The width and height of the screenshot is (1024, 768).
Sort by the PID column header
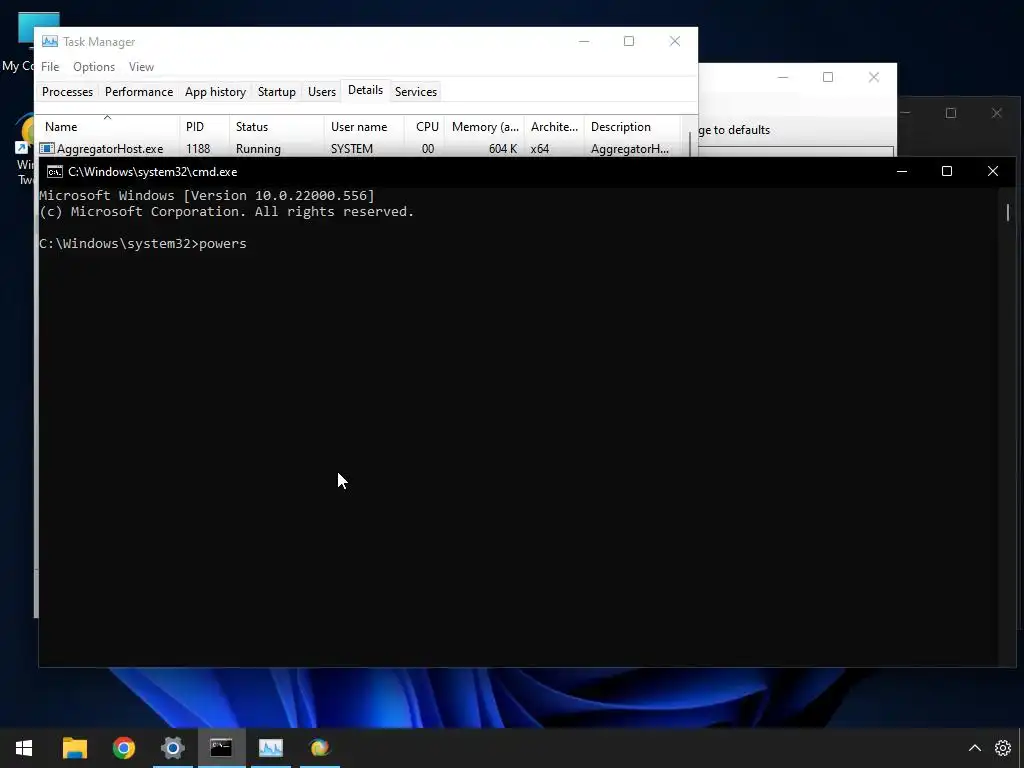point(204,127)
